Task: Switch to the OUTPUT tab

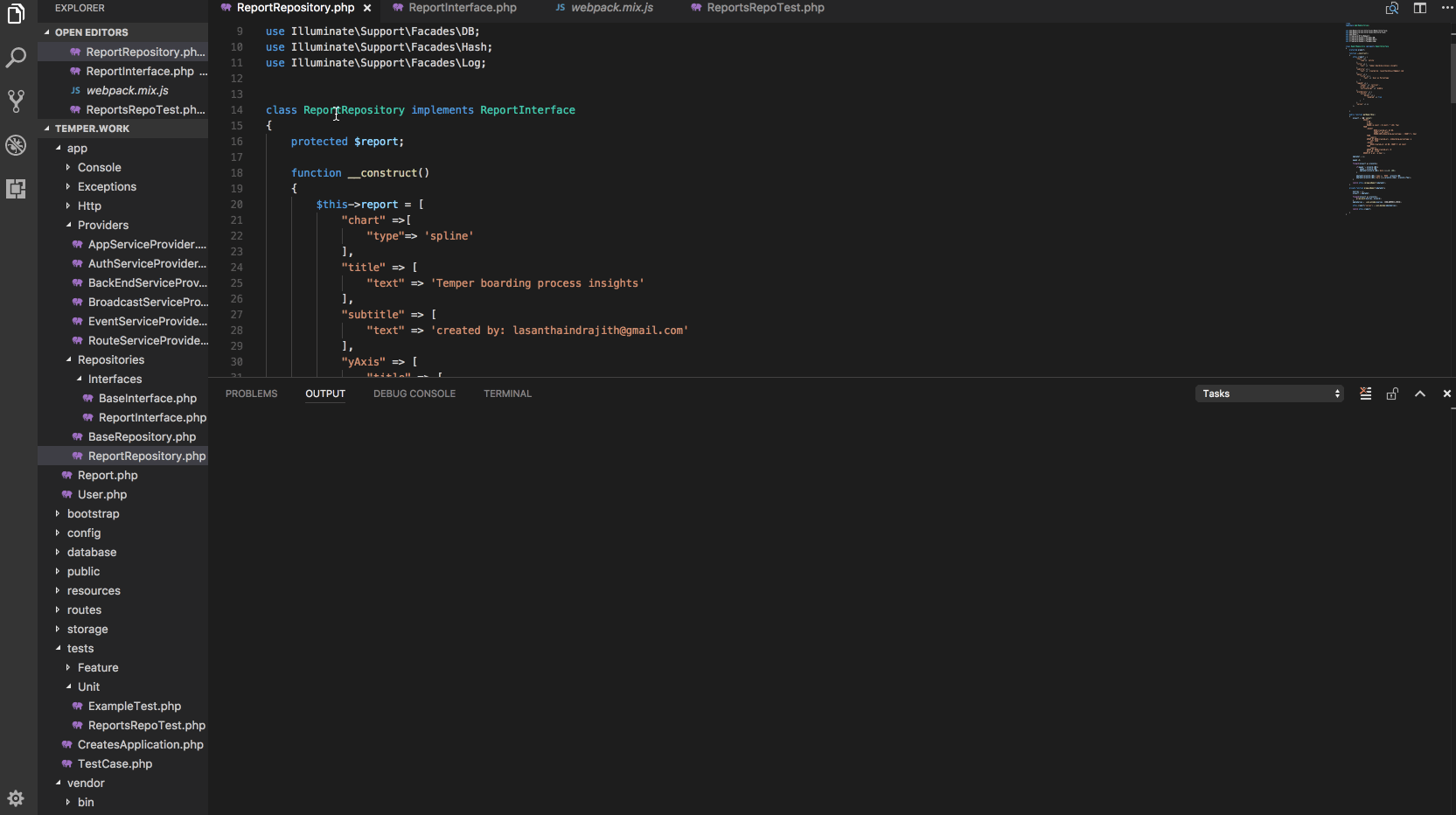Action: (x=325, y=394)
